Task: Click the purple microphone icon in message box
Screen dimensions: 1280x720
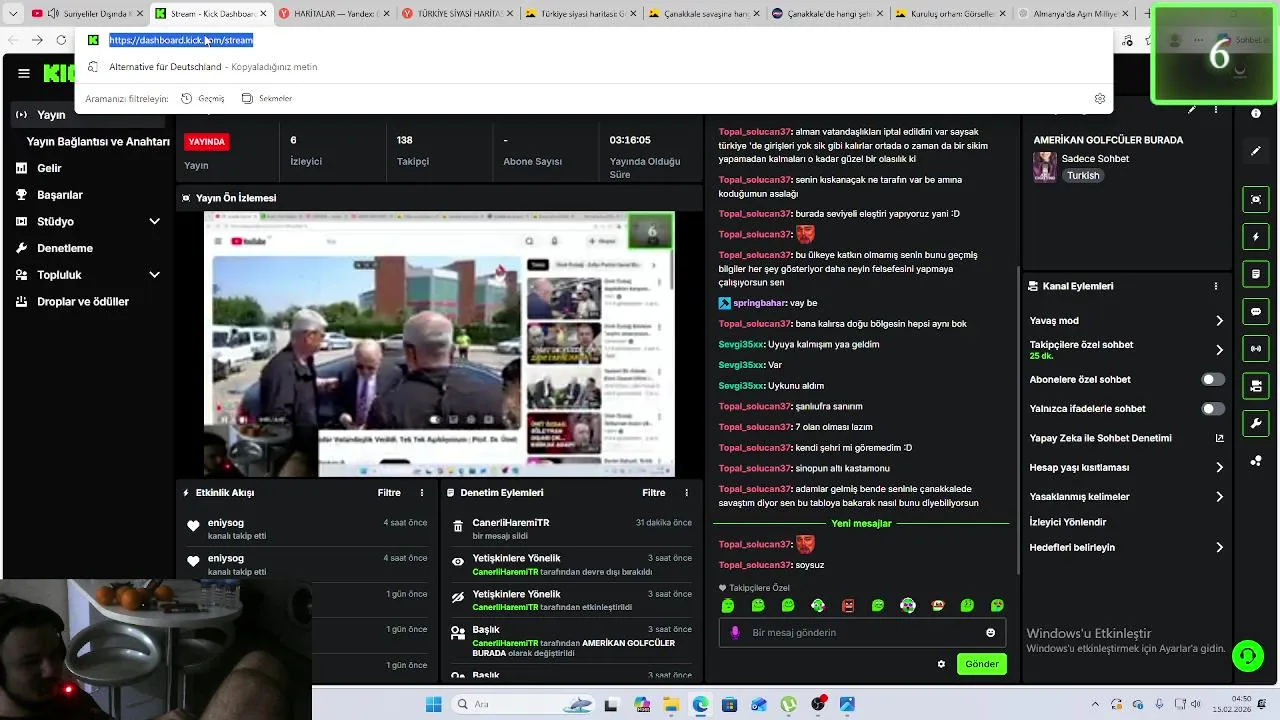Action: coord(735,632)
